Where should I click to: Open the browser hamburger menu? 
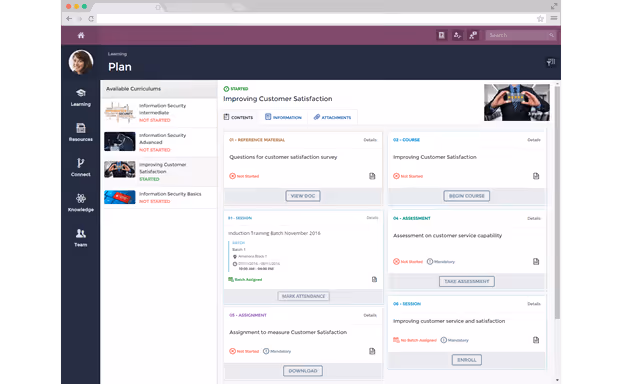point(554,18)
